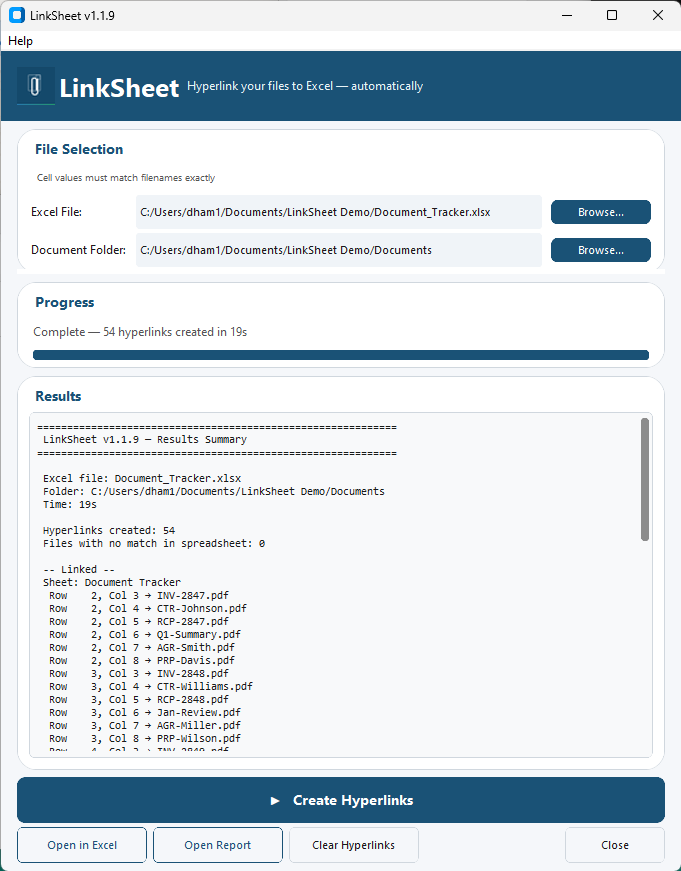
Task: Minimize the LinkSheet window
Action: point(567,16)
